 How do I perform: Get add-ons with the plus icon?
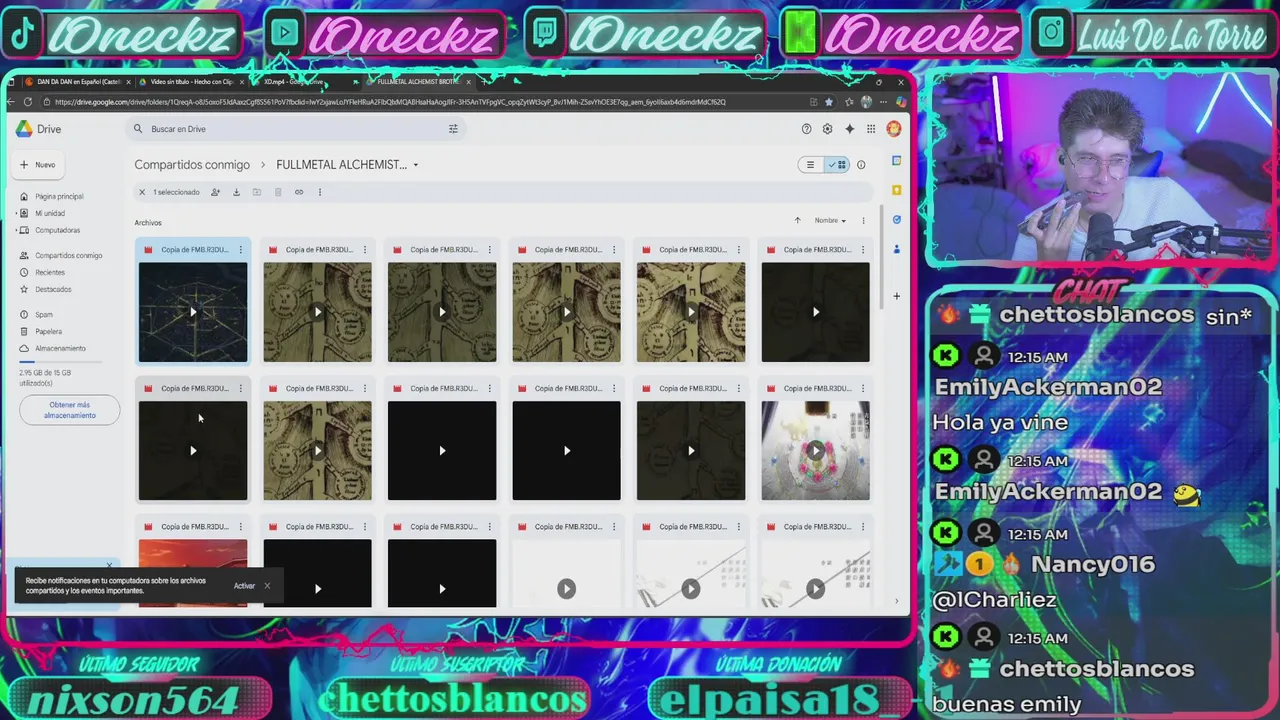coord(897,296)
